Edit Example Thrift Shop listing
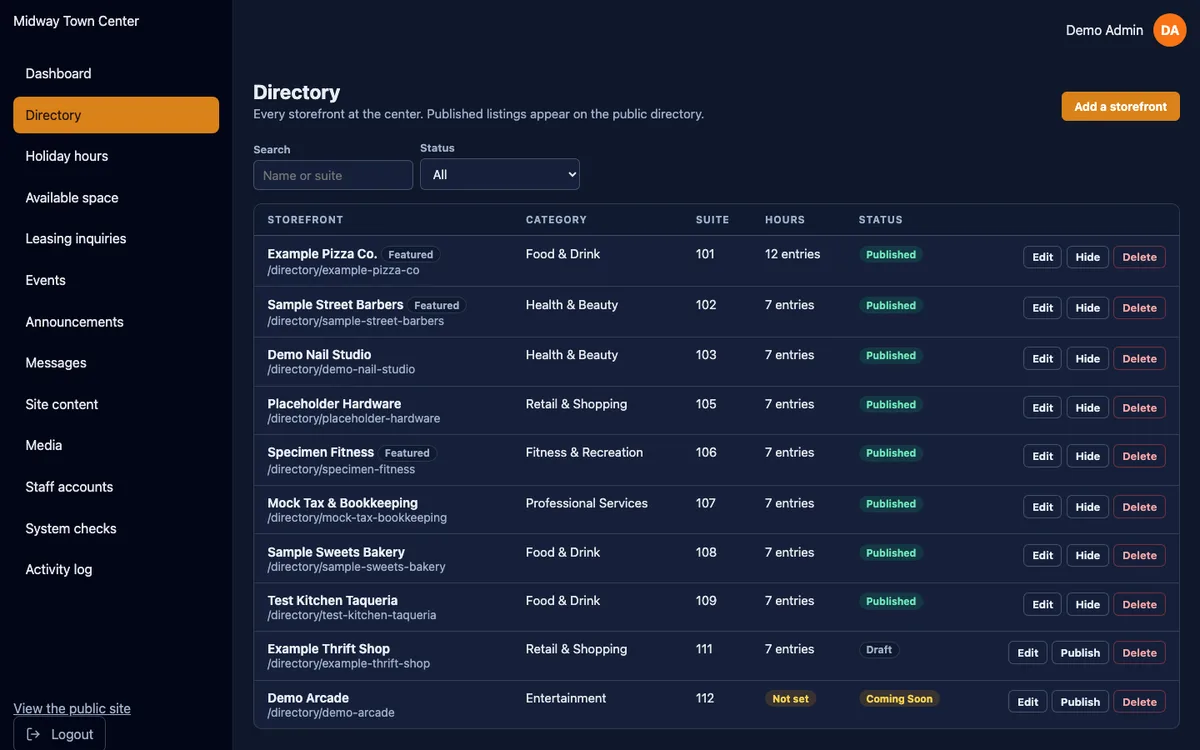Image resolution: width=1200 pixels, height=750 pixels. click(x=1028, y=653)
